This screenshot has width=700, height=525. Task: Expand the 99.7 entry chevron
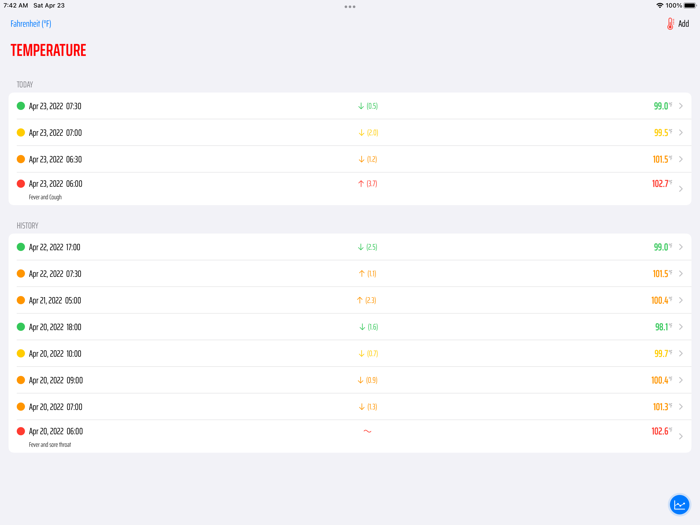click(x=681, y=354)
